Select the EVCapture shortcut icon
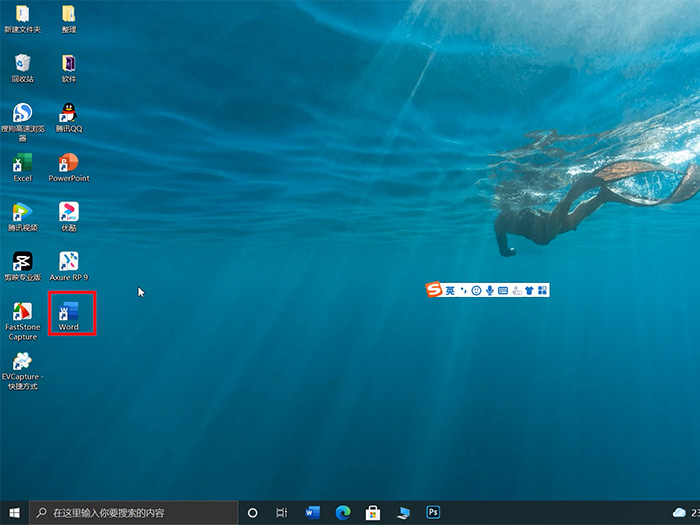Viewport: 700px width, 525px height. [22, 371]
